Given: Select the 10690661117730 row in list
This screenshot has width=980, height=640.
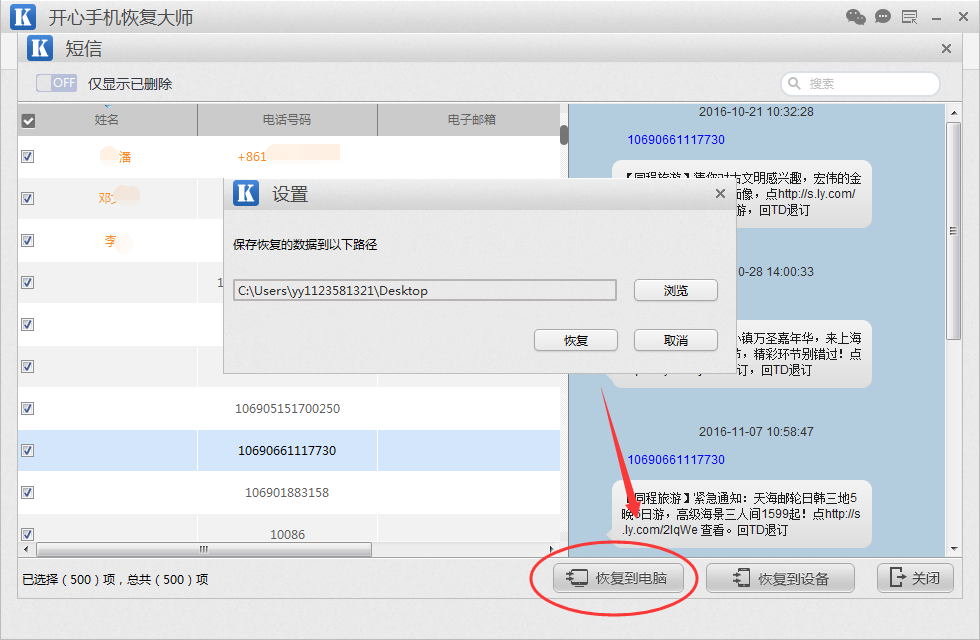Looking at the screenshot, I should [x=289, y=450].
